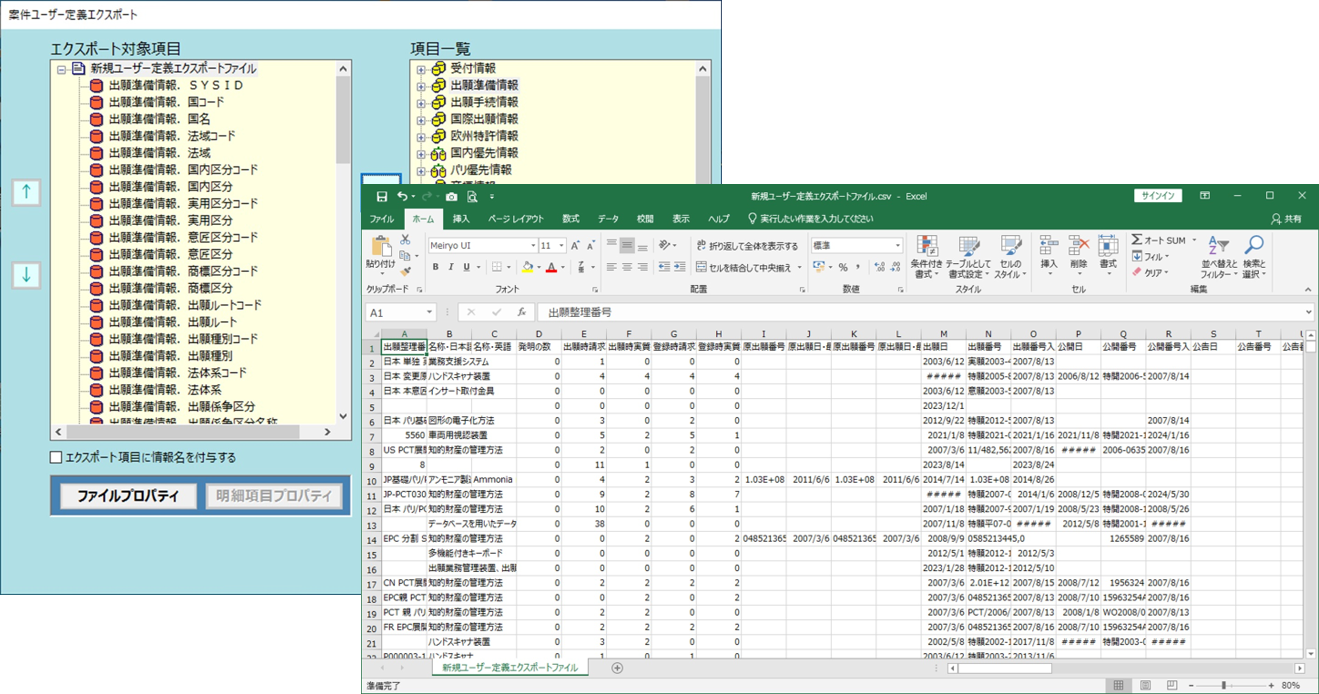The width and height of the screenshot is (1319, 694).
Task: Apply the yellow fill color bucket
Action: pos(527,267)
